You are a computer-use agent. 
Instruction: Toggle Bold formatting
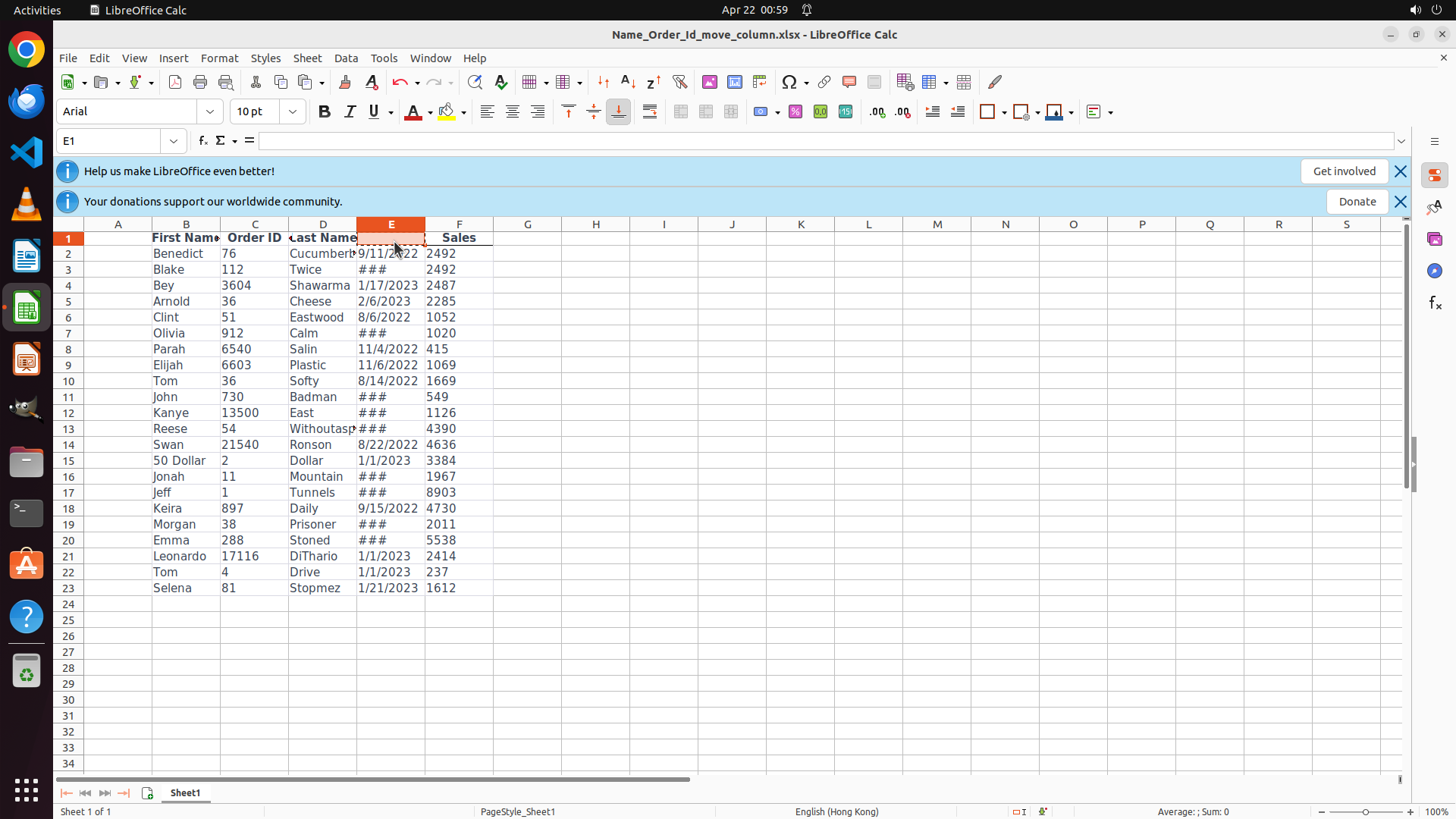pyautogui.click(x=325, y=112)
